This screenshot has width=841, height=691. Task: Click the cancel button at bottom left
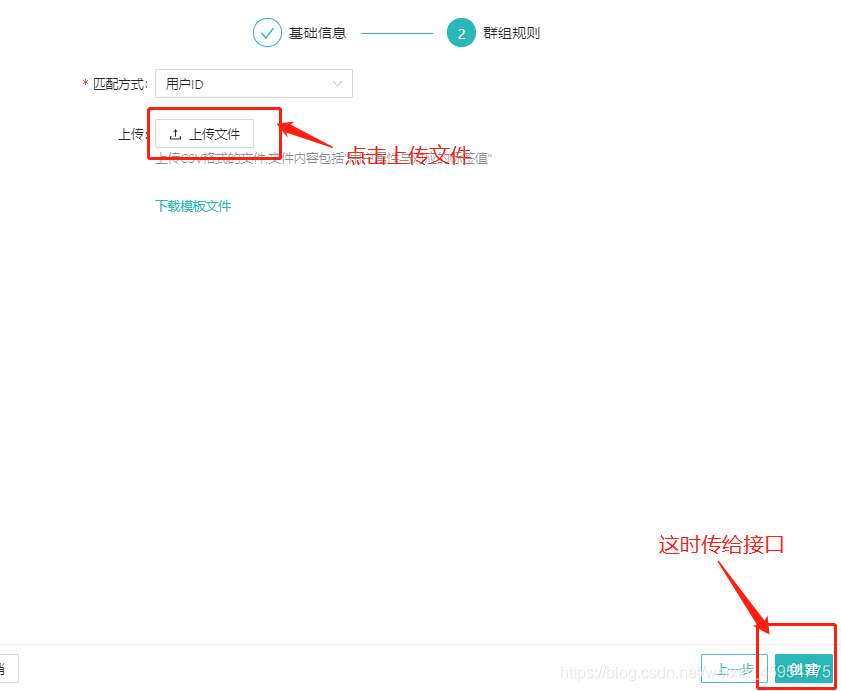click(x=8, y=668)
